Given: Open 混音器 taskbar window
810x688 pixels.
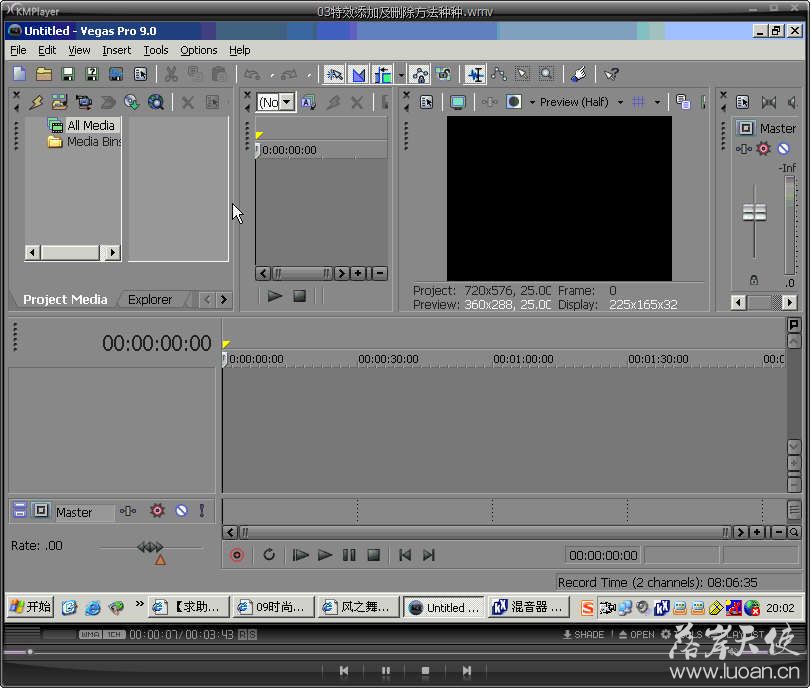Looking at the screenshot, I should click(528, 607).
